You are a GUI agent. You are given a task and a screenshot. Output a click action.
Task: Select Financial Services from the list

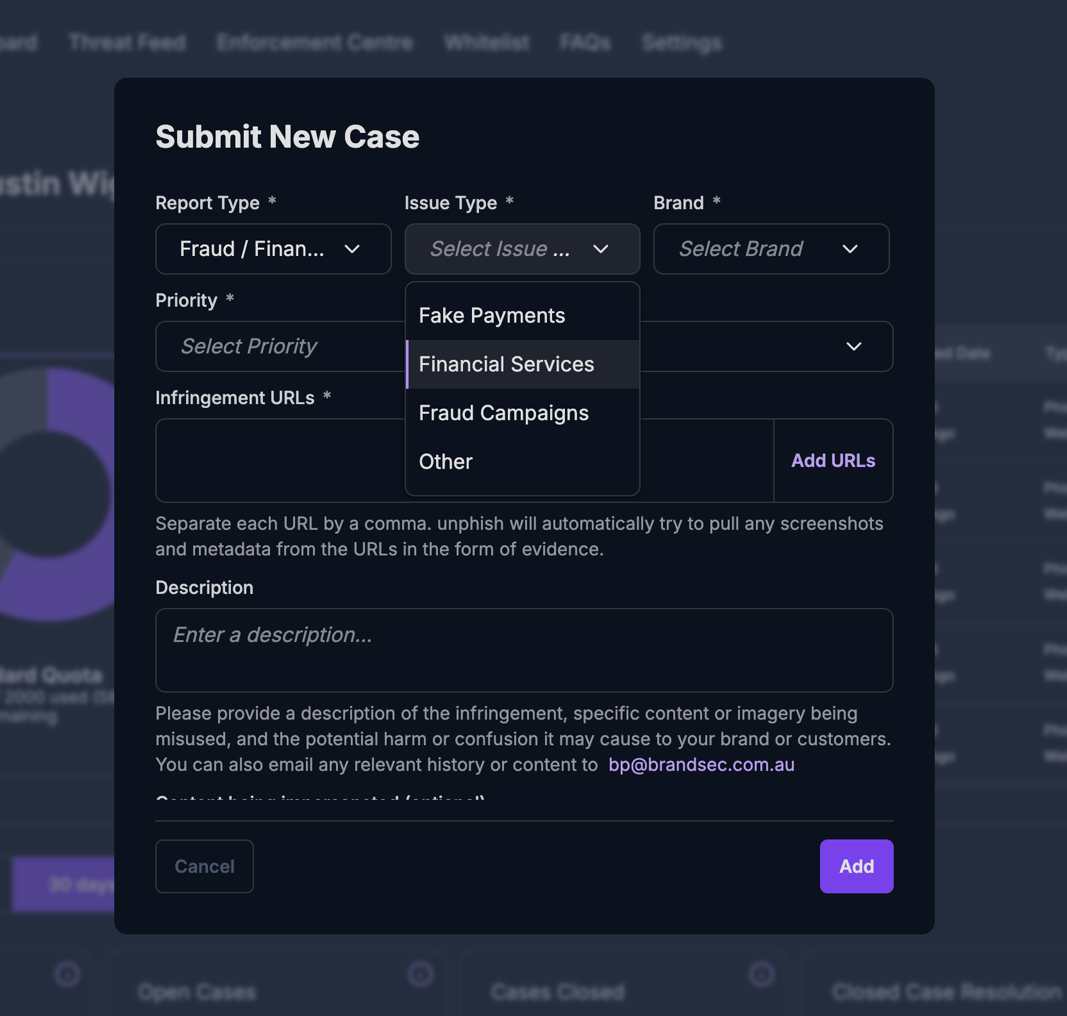pos(506,364)
